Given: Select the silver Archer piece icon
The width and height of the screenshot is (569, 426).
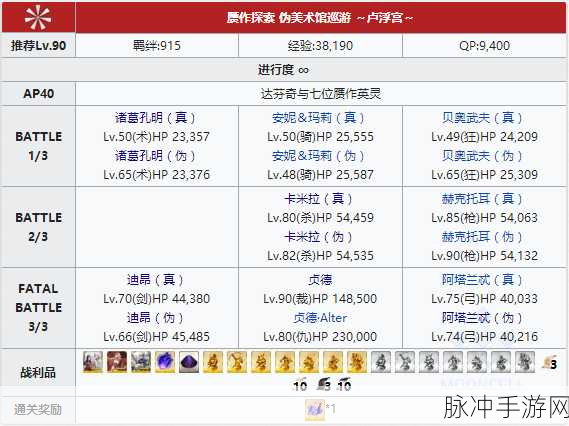Looking at the screenshot, I should point(405,362).
